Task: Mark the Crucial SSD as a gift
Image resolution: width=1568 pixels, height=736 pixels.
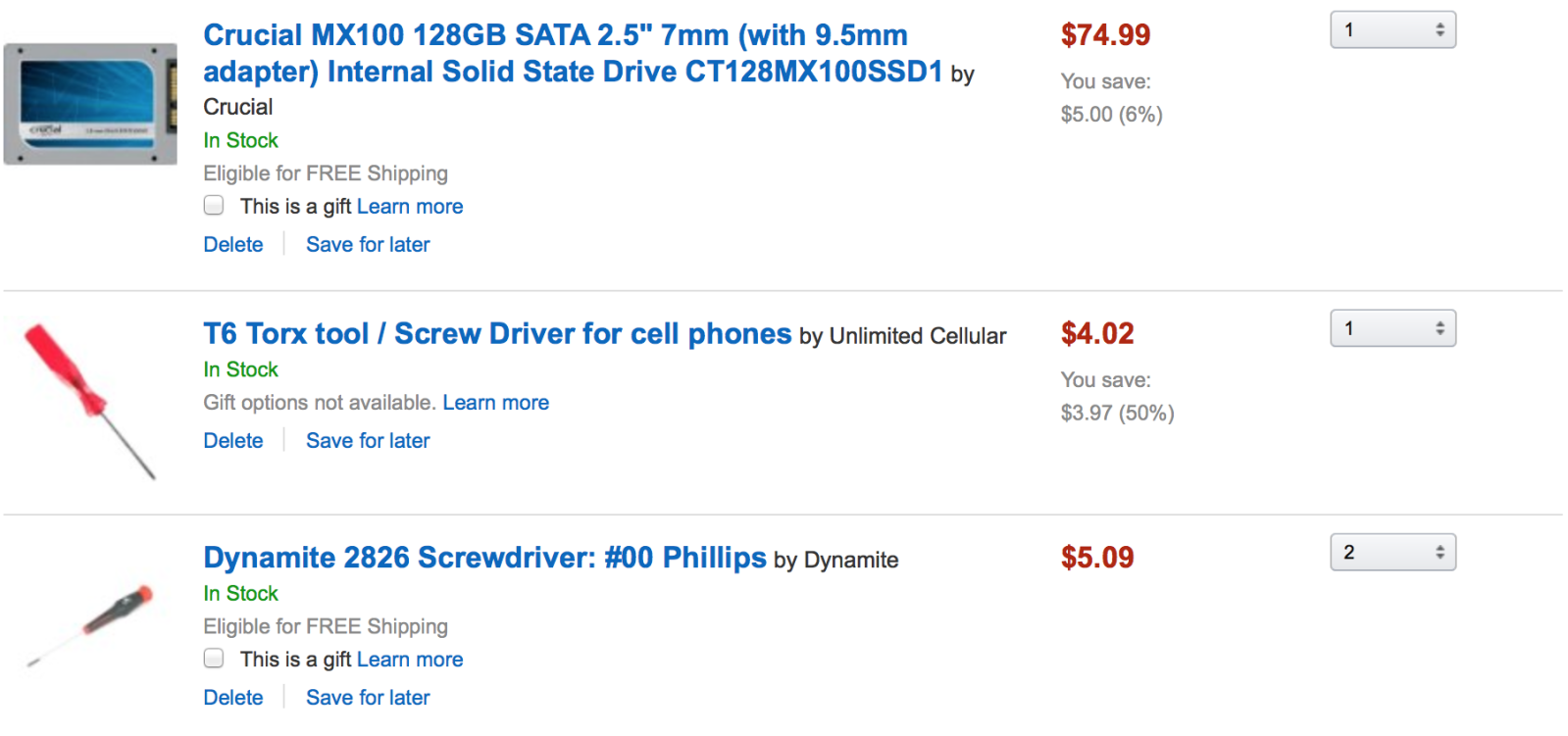Action: [x=214, y=206]
